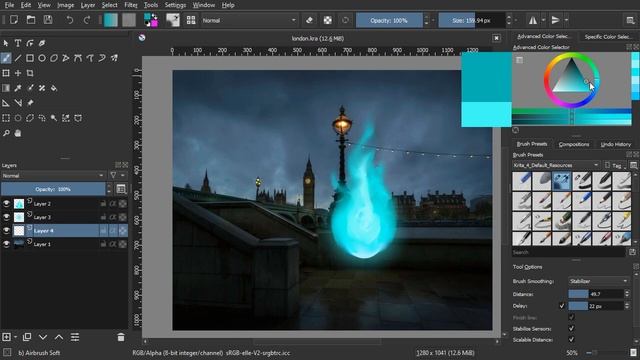
Task: Toggle preserve alpha checker button
Action: [327, 20]
